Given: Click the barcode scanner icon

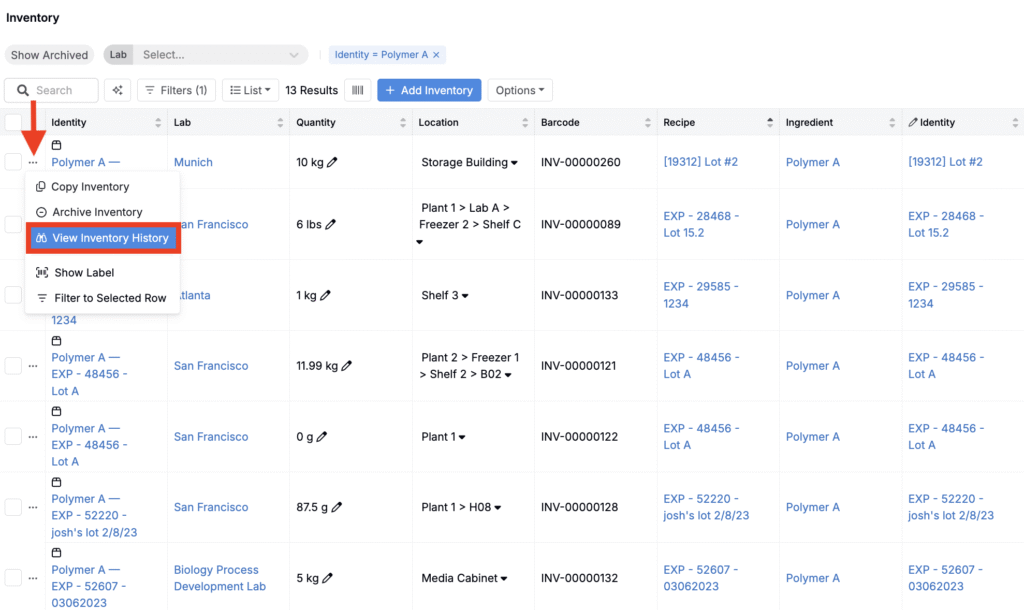Looking at the screenshot, I should pos(357,90).
